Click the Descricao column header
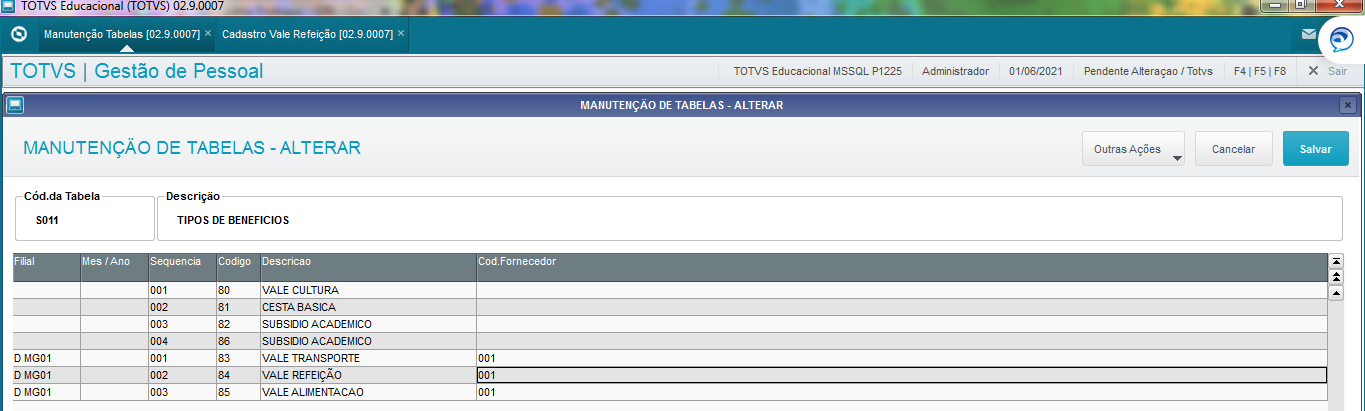Image resolution: width=1365 pixels, height=411 pixels. 368,267
